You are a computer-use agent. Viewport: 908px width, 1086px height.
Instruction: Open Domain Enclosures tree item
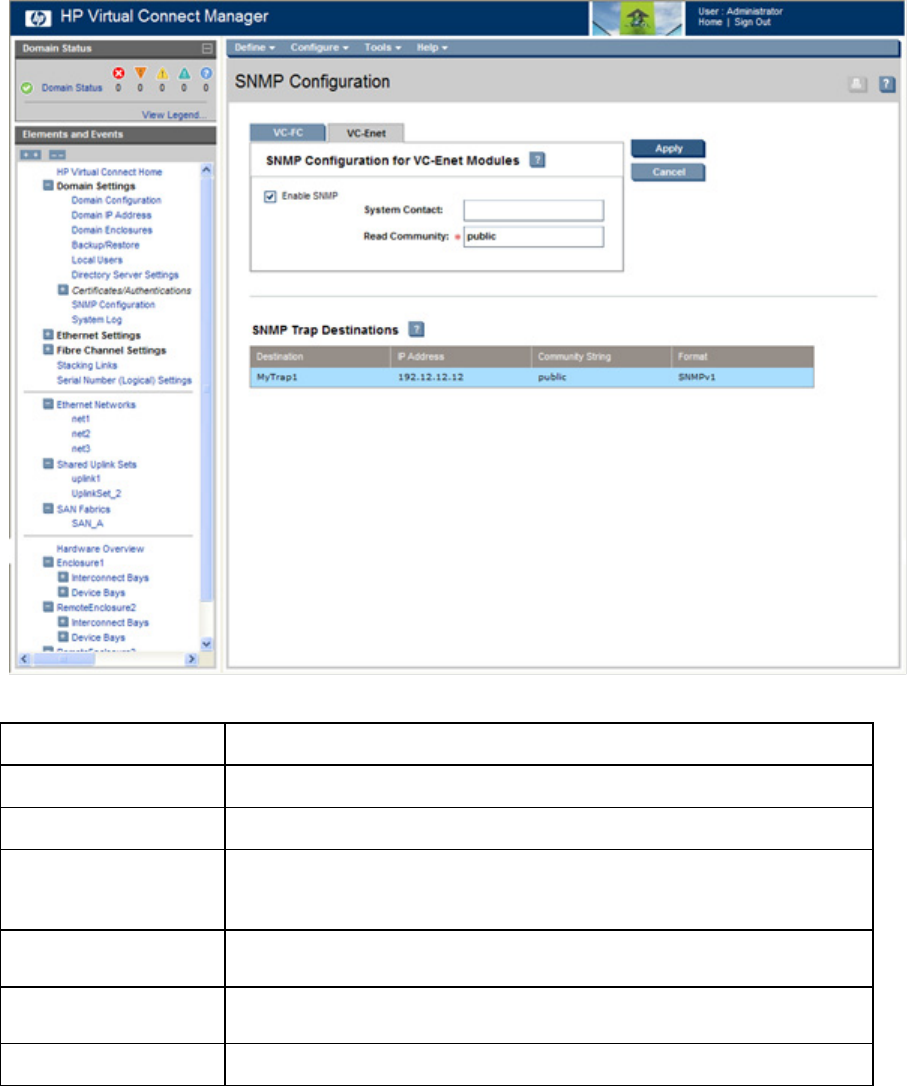tap(112, 230)
